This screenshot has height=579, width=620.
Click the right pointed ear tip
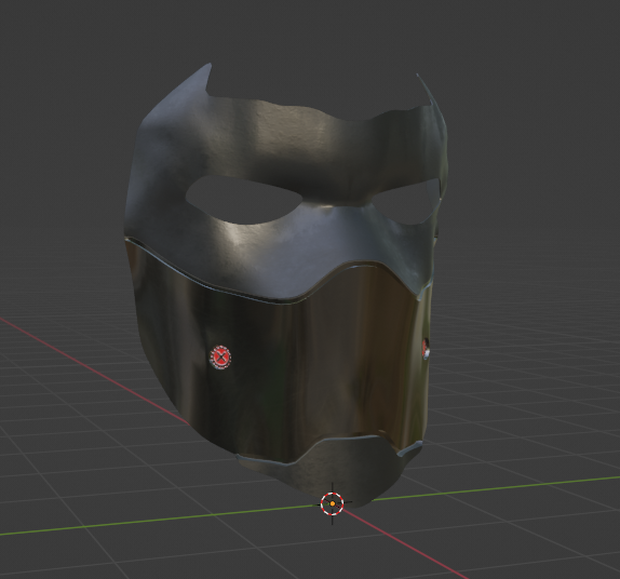point(419,76)
